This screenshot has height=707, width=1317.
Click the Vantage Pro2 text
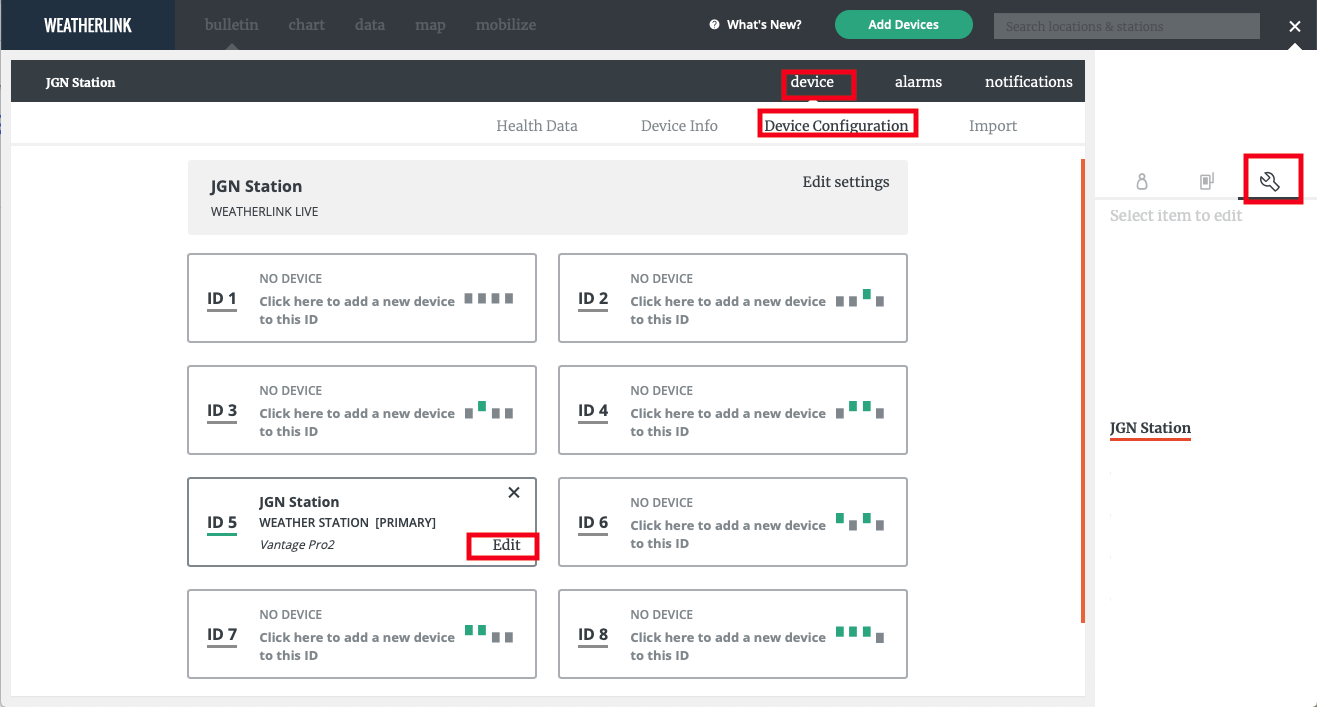(x=297, y=544)
